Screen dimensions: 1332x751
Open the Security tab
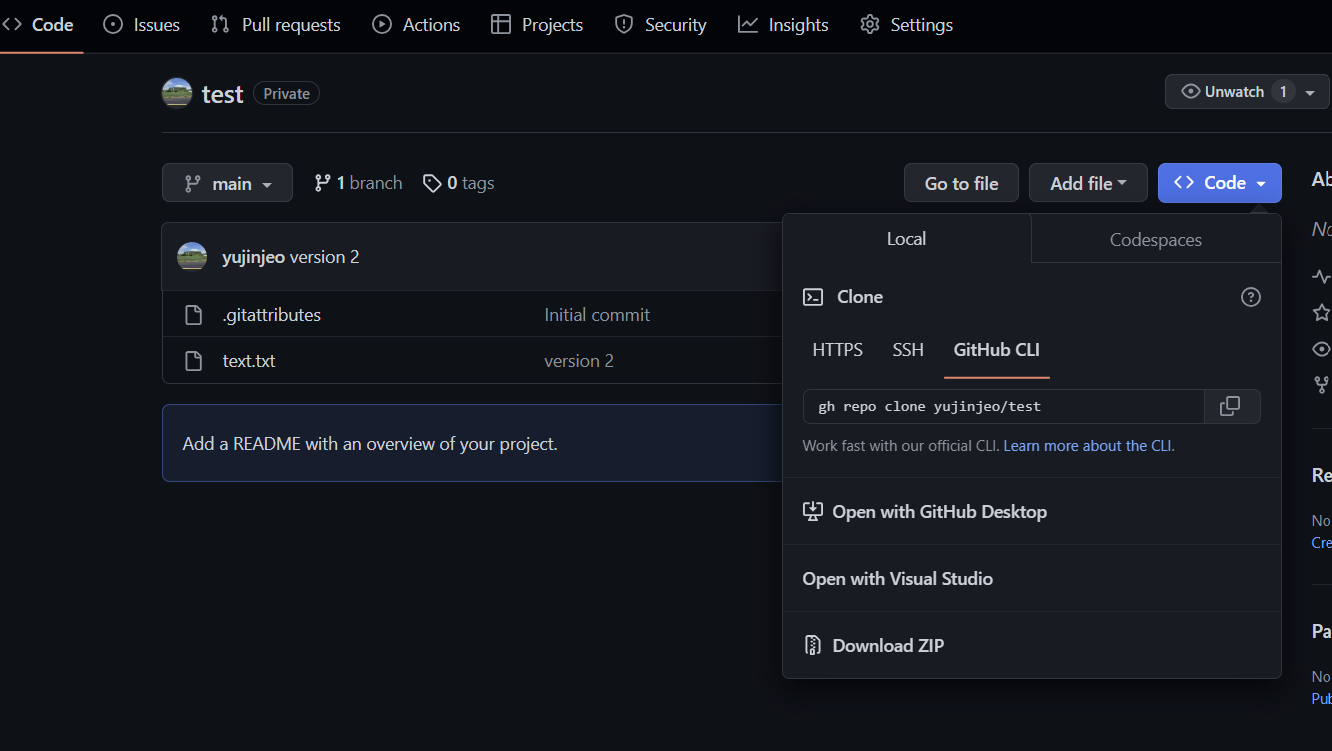click(x=660, y=25)
